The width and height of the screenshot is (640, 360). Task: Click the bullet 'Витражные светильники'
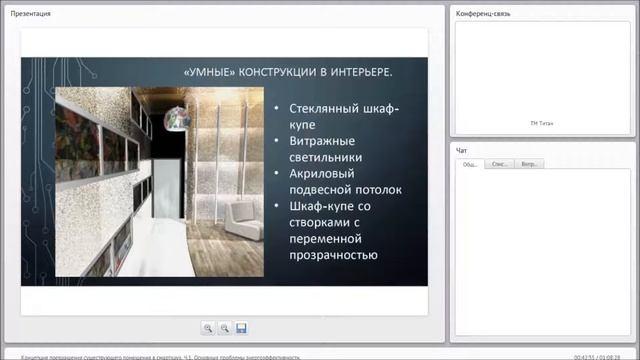coord(326,149)
